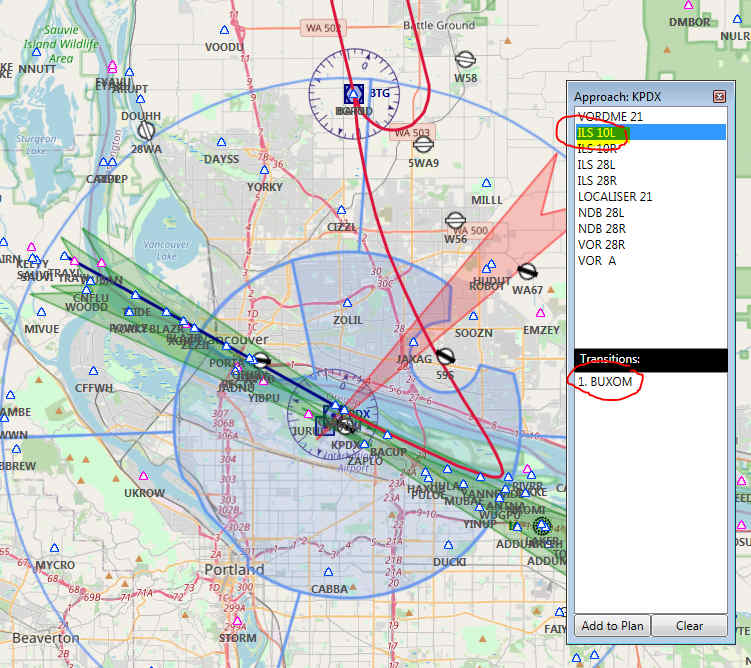The height and width of the screenshot is (668, 751).
Task: Click the ZOLIL waypoint triangle
Action: click(347, 303)
